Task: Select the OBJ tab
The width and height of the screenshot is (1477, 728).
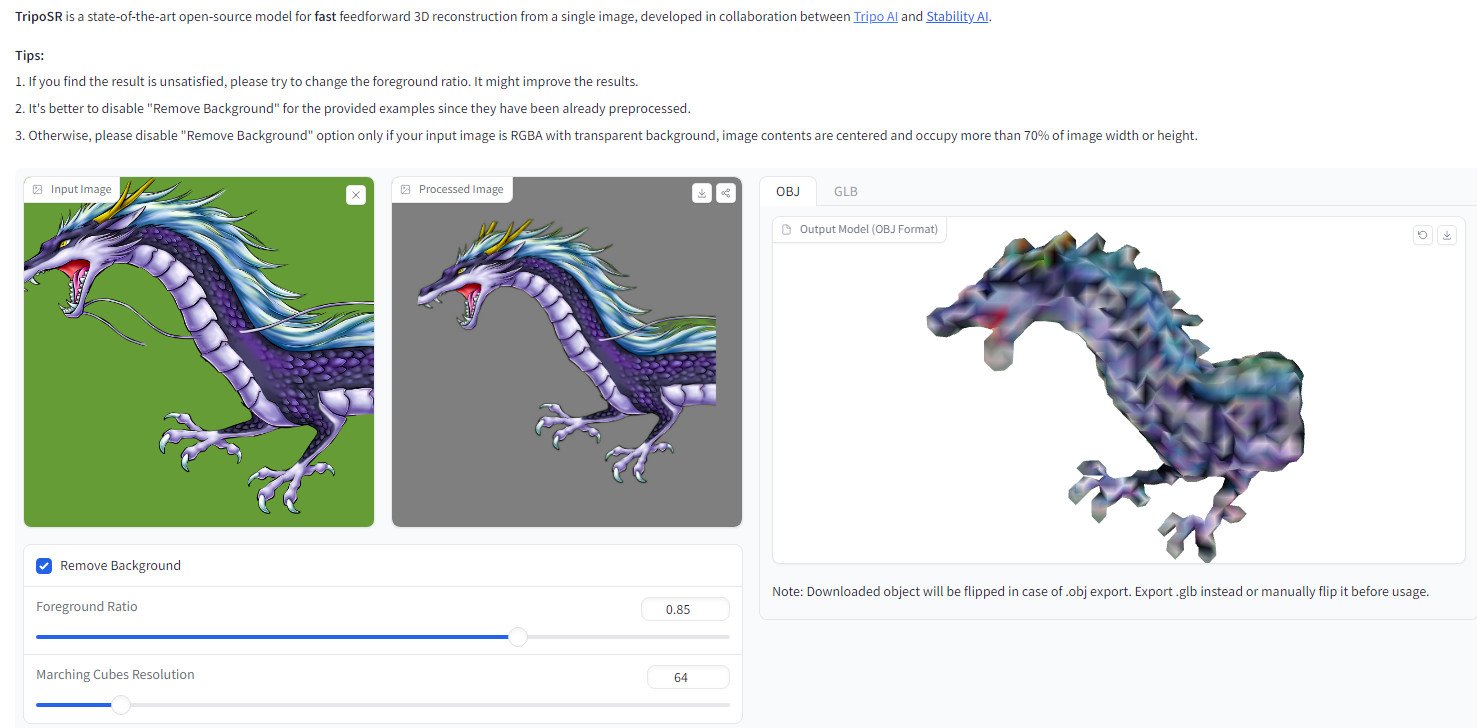Action: [x=788, y=191]
